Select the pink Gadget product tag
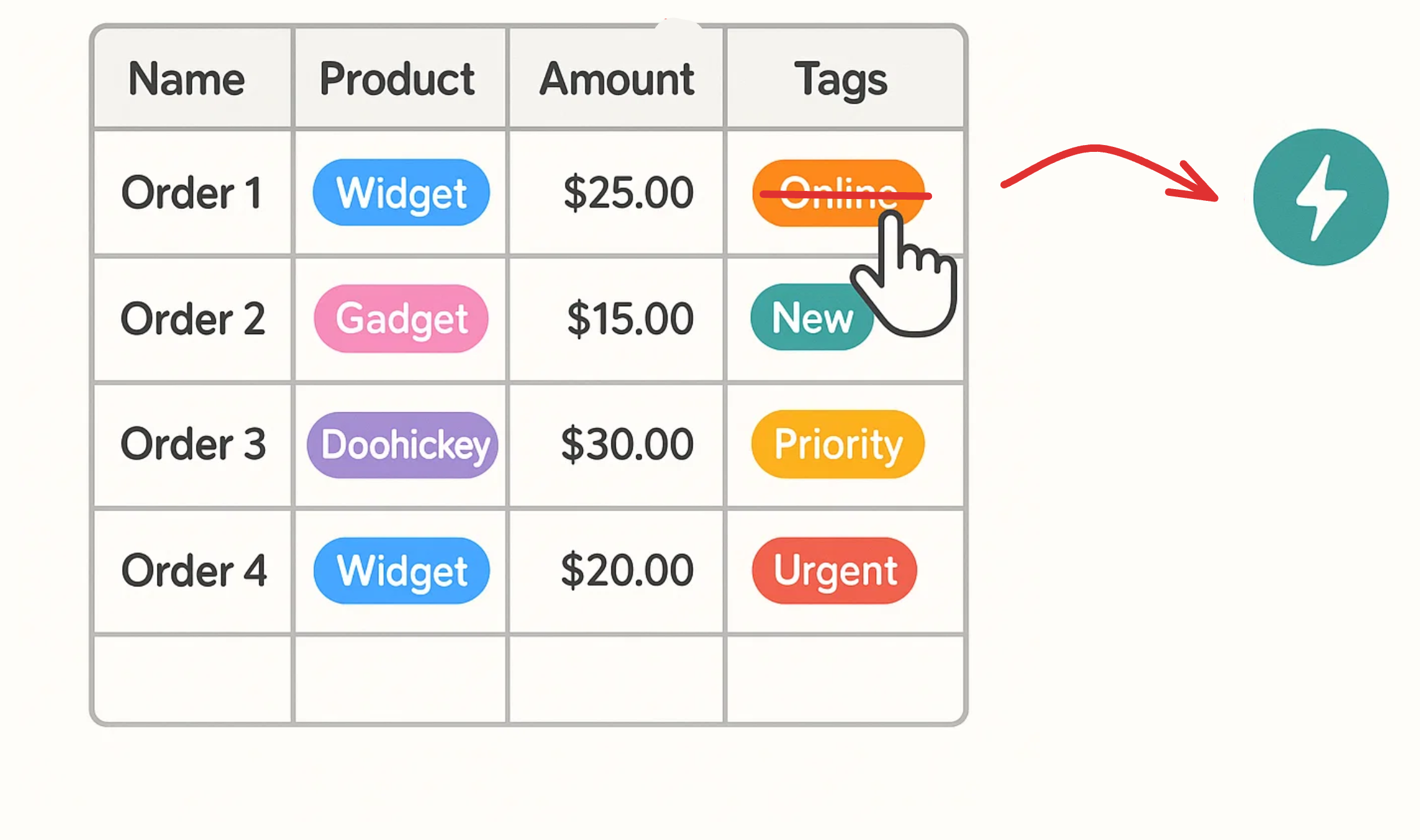The width and height of the screenshot is (1420, 840). point(401,319)
